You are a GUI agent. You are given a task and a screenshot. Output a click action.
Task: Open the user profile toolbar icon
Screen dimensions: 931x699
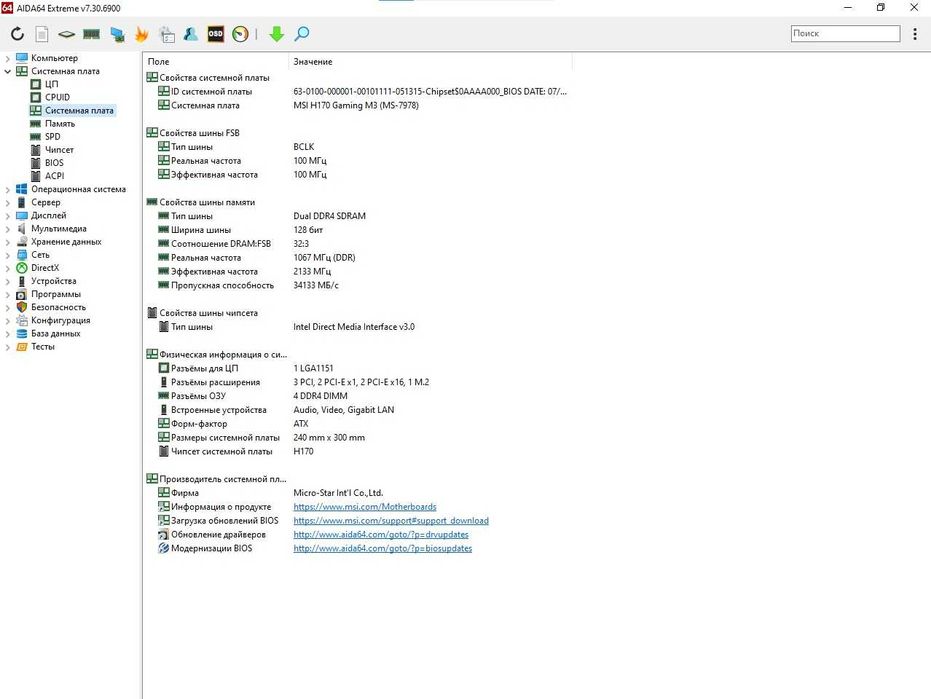click(x=191, y=34)
